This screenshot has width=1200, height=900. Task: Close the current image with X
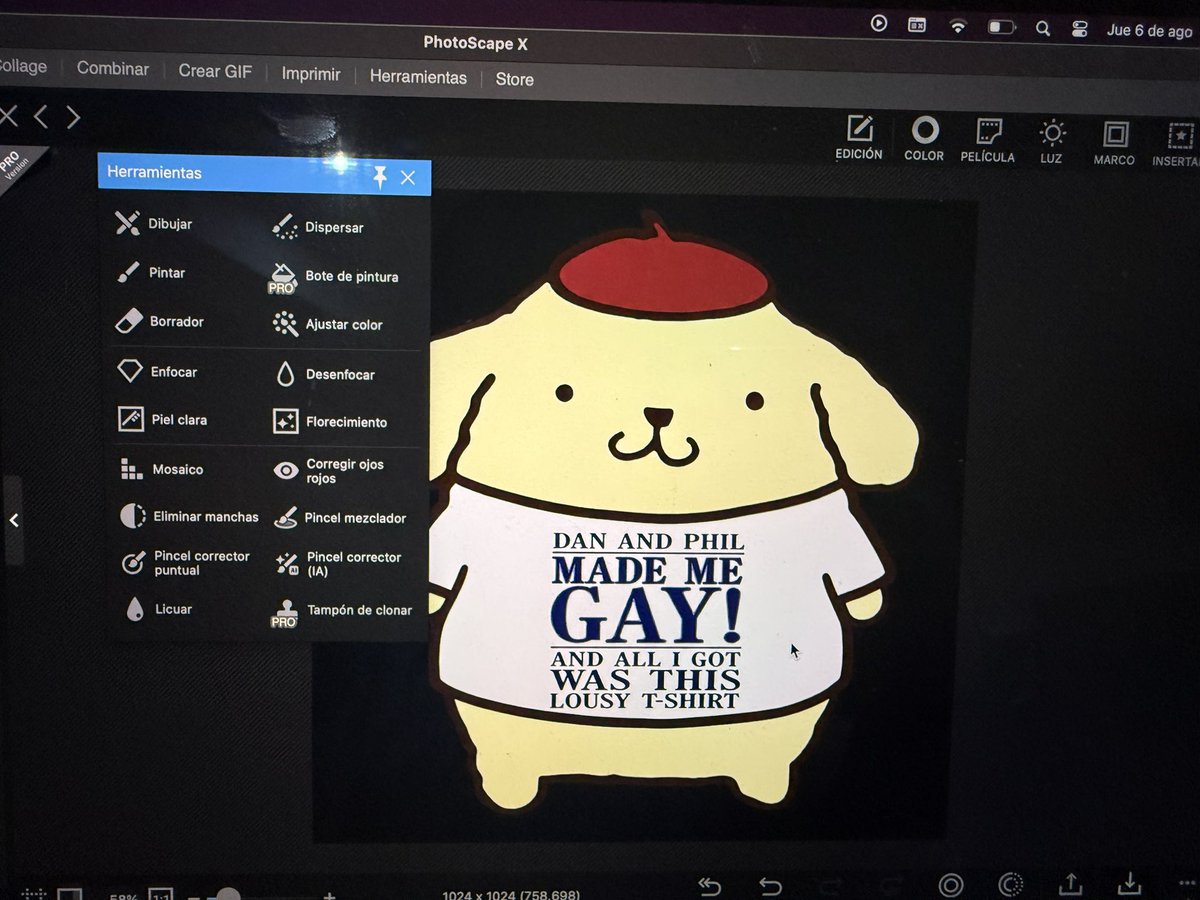pyautogui.click(x=8, y=116)
